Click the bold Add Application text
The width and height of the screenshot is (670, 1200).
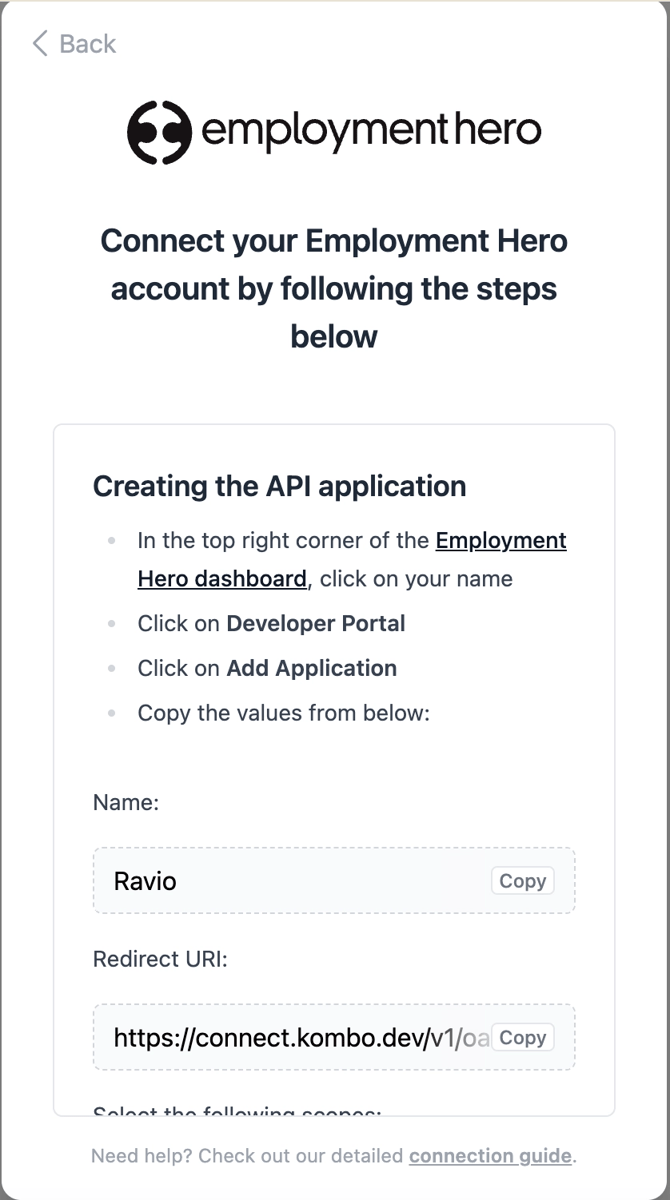[x=312, y=668]
